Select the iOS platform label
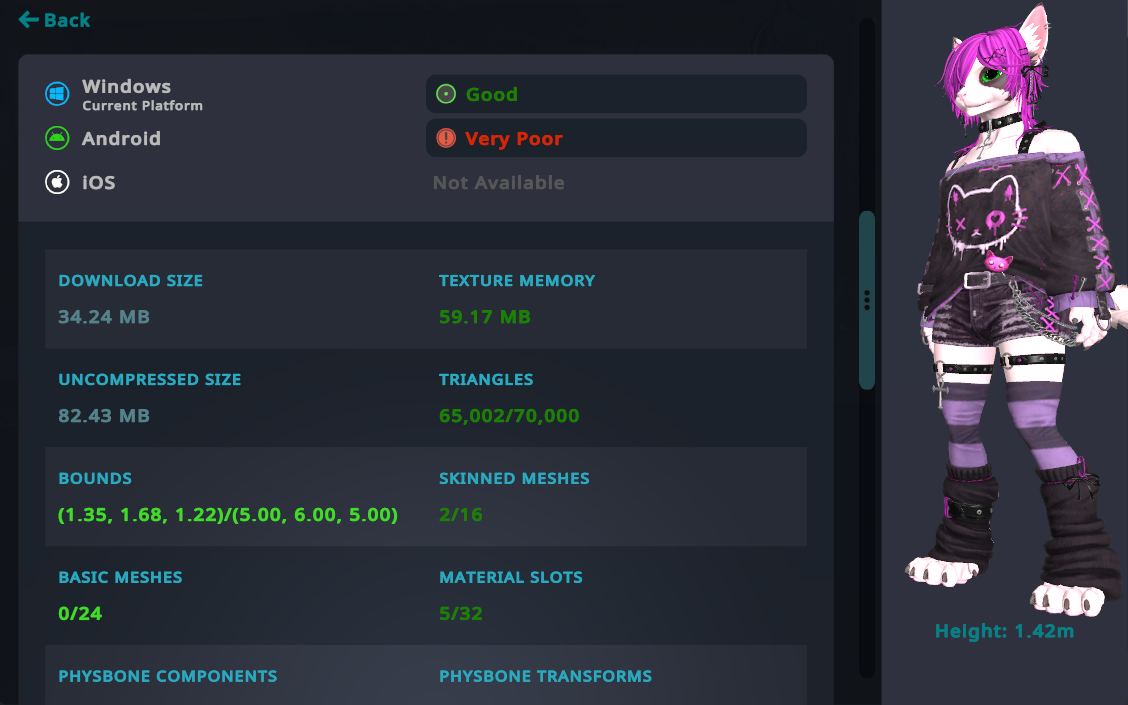 point(99,183)
